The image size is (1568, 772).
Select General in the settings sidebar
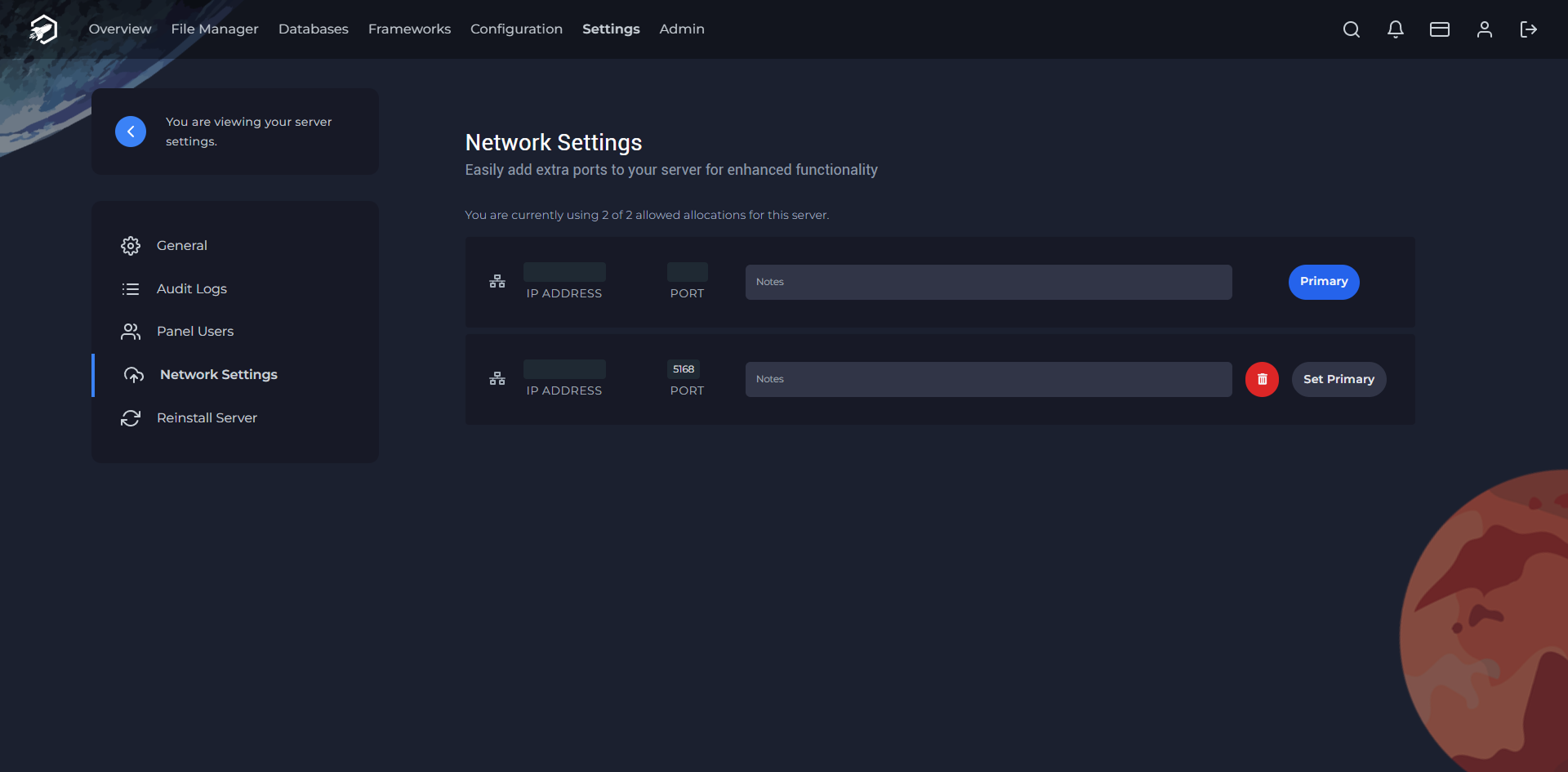coord(181,246)
